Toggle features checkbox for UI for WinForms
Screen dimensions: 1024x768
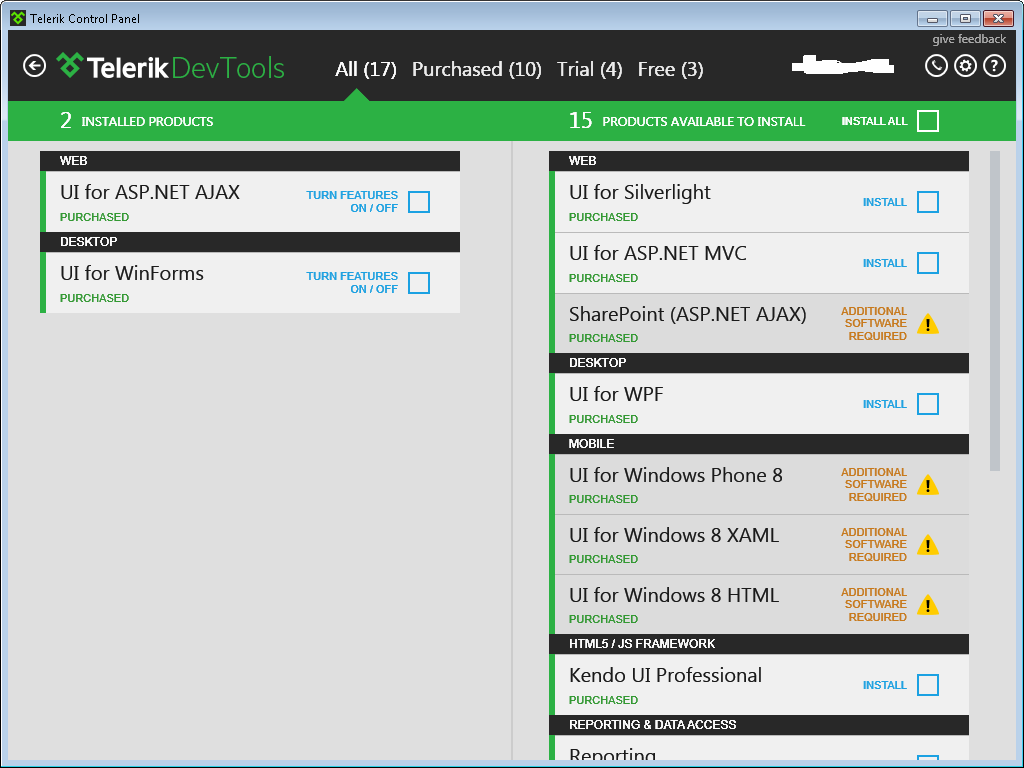click(419, 283)
